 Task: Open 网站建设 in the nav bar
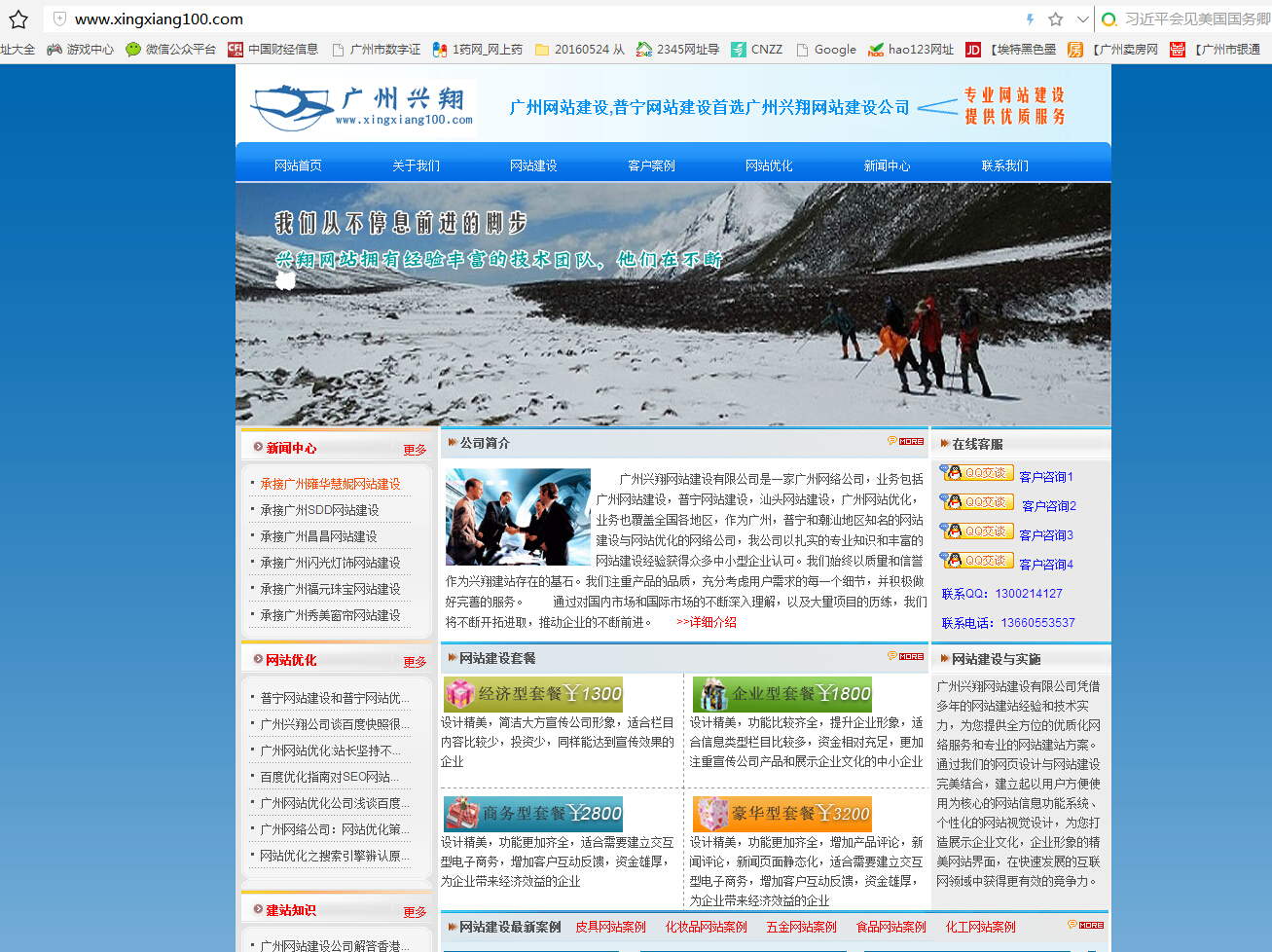533,165
